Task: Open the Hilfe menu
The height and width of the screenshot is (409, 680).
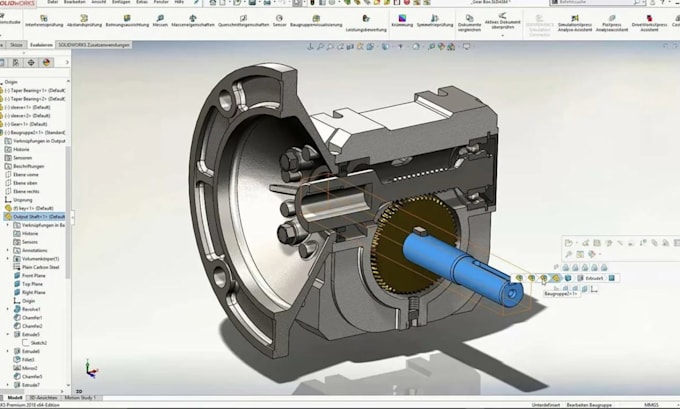Action: [179, 2]
